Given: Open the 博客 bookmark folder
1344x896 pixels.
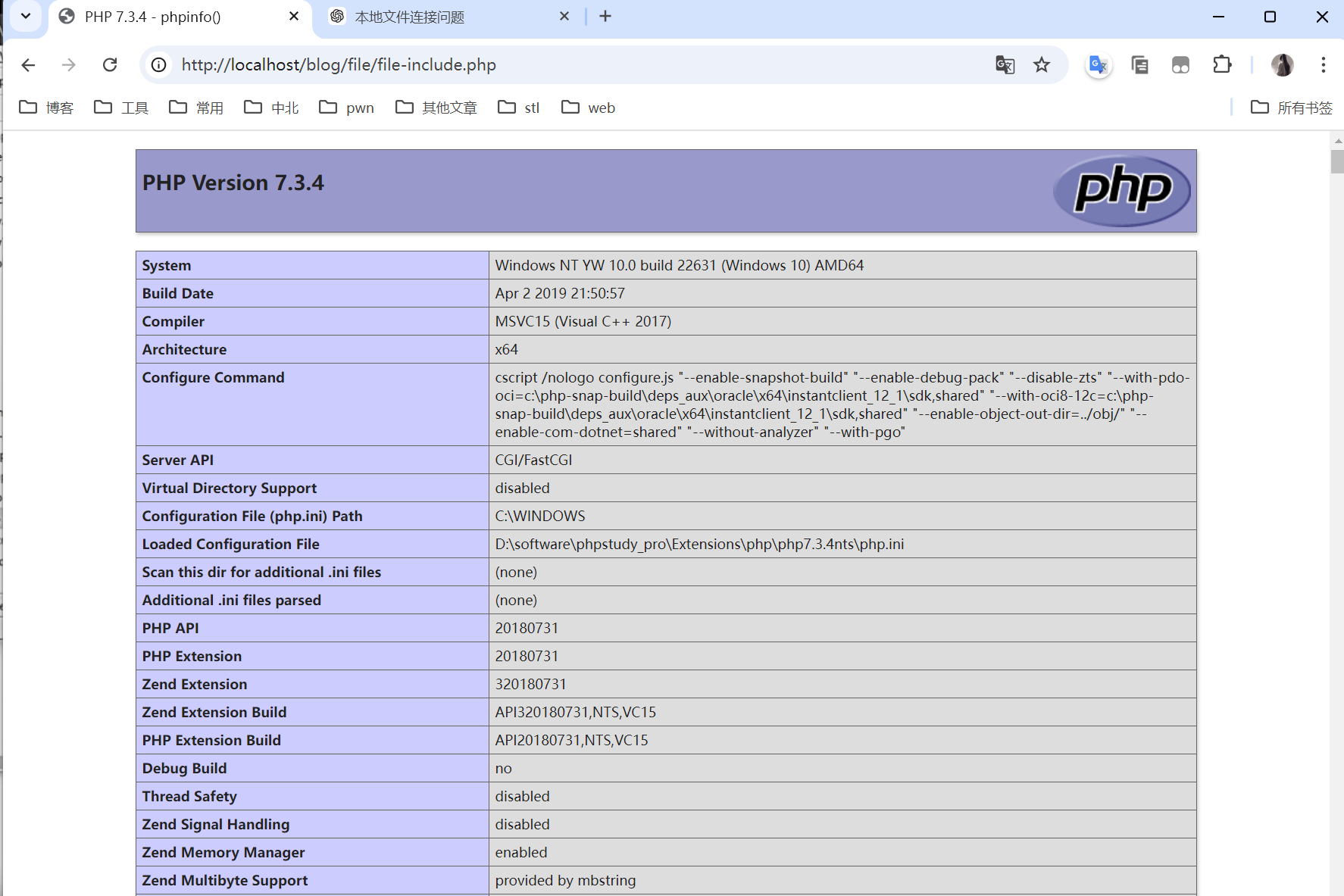Looking at the screenshot, I should (x=46, y=108).
